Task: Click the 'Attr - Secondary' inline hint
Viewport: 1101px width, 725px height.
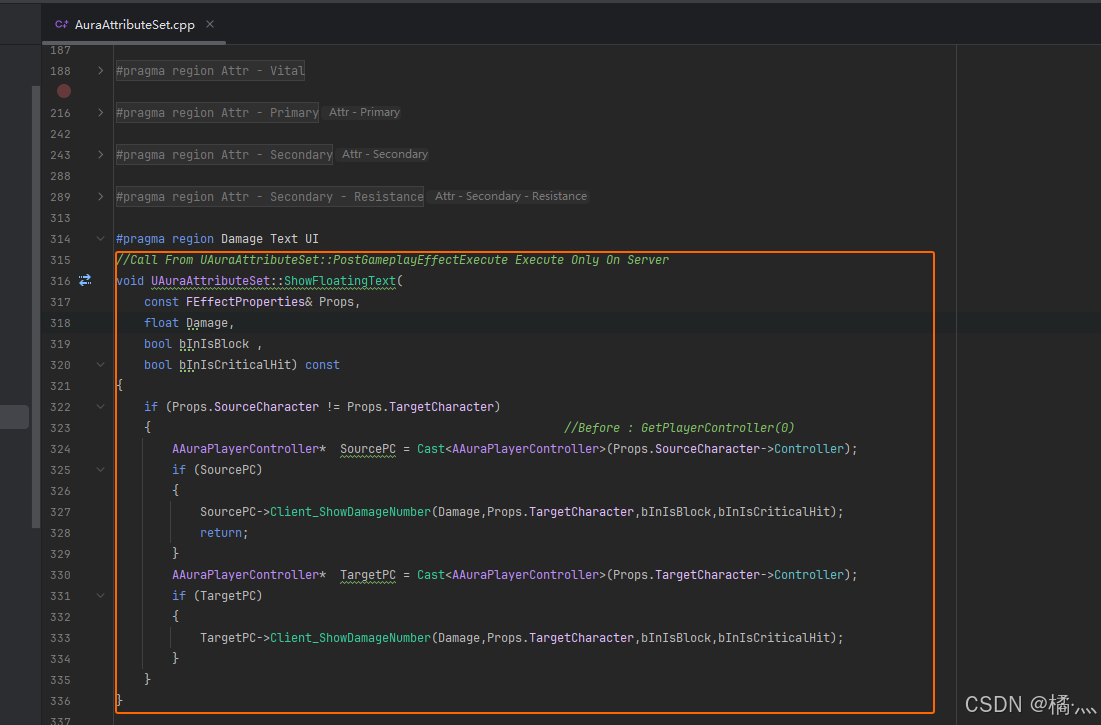Action: coord(385,154)
